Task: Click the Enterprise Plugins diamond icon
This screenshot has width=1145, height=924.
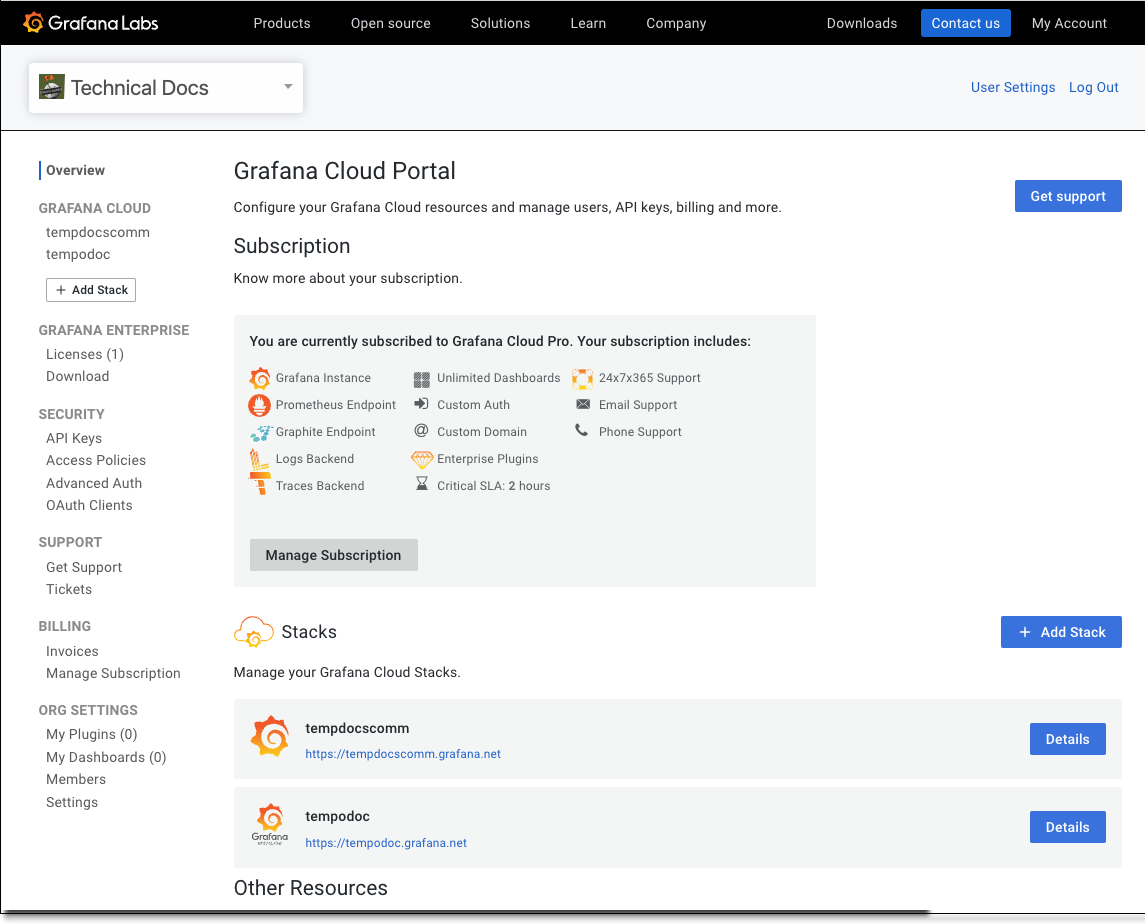Action: pos(422,459)
